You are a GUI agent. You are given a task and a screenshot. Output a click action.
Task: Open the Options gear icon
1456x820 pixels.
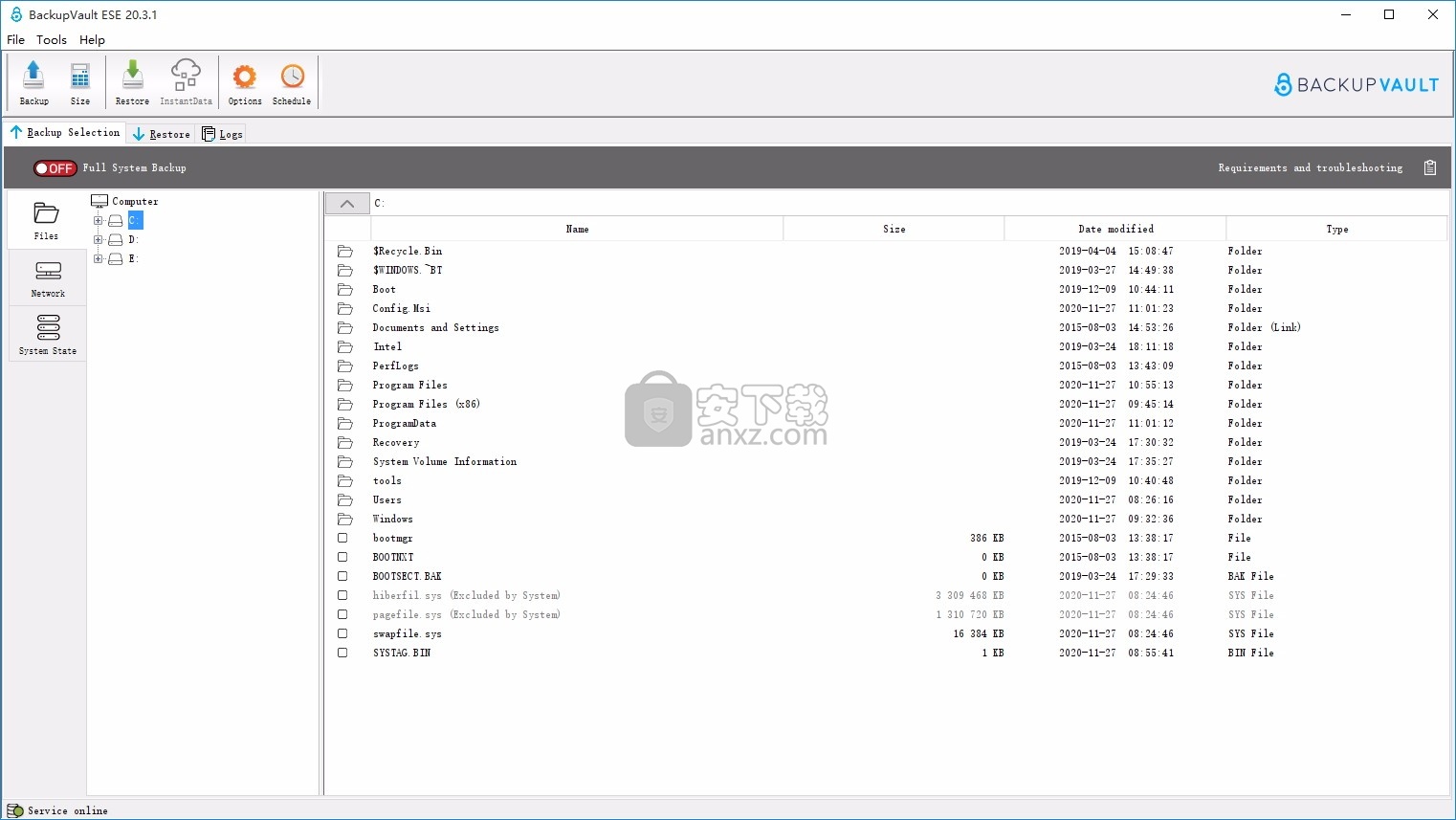click(x=245, y=82)
